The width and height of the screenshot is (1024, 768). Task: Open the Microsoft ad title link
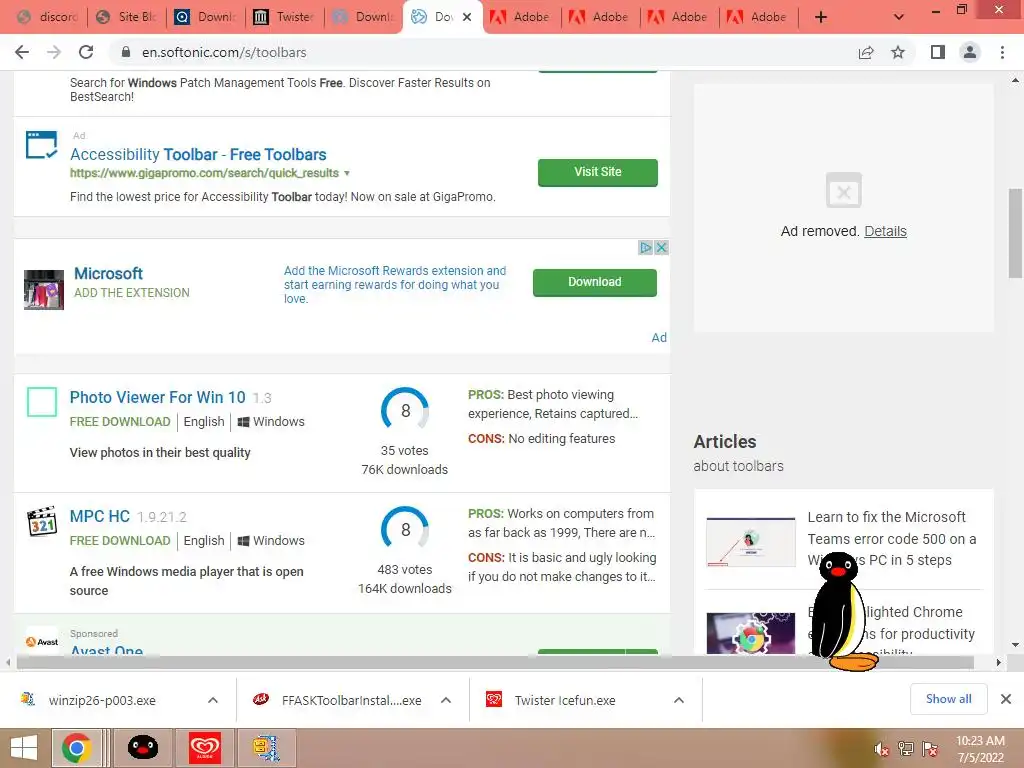108,274
